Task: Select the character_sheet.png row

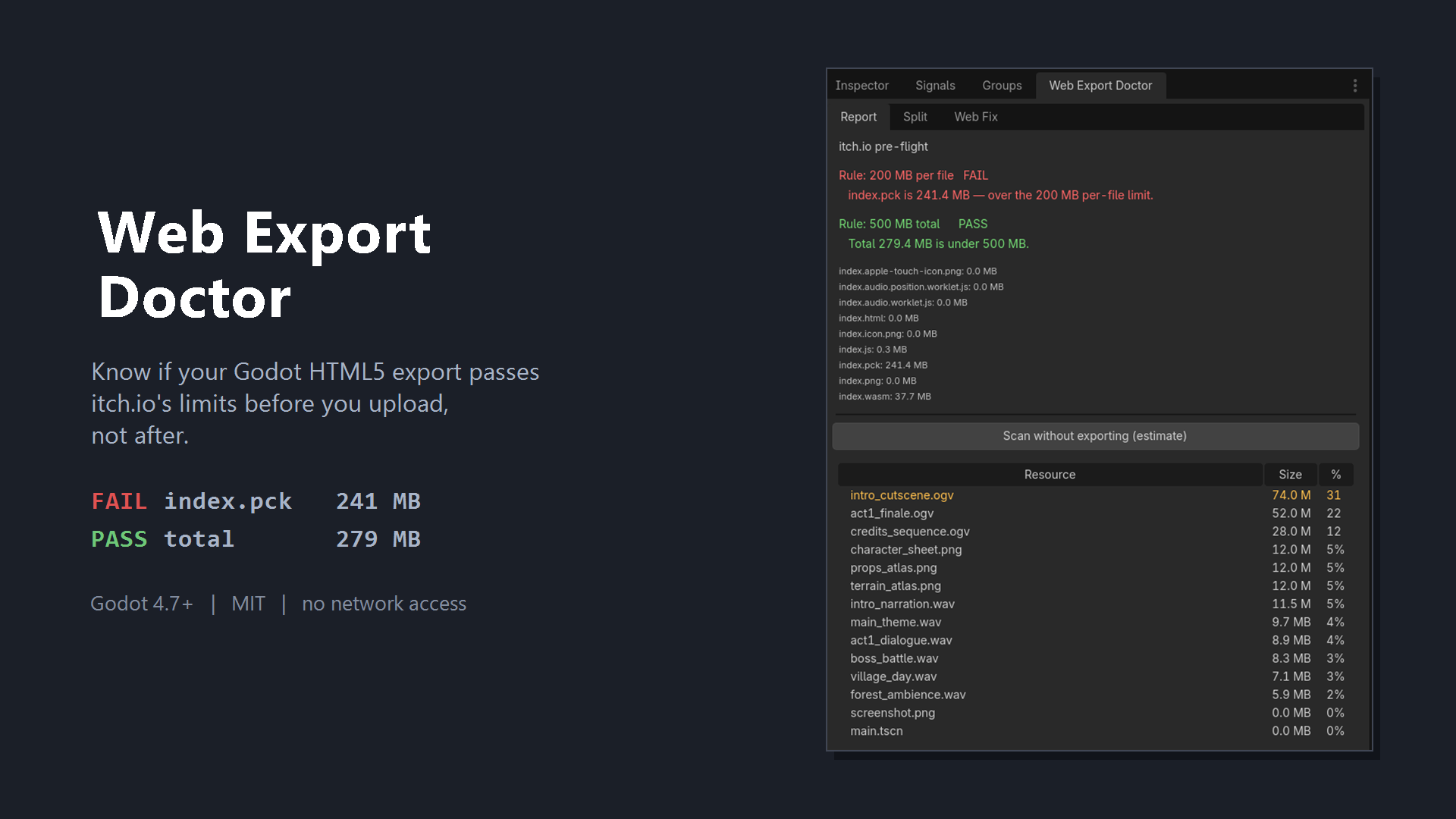Action: point(1095,550)
